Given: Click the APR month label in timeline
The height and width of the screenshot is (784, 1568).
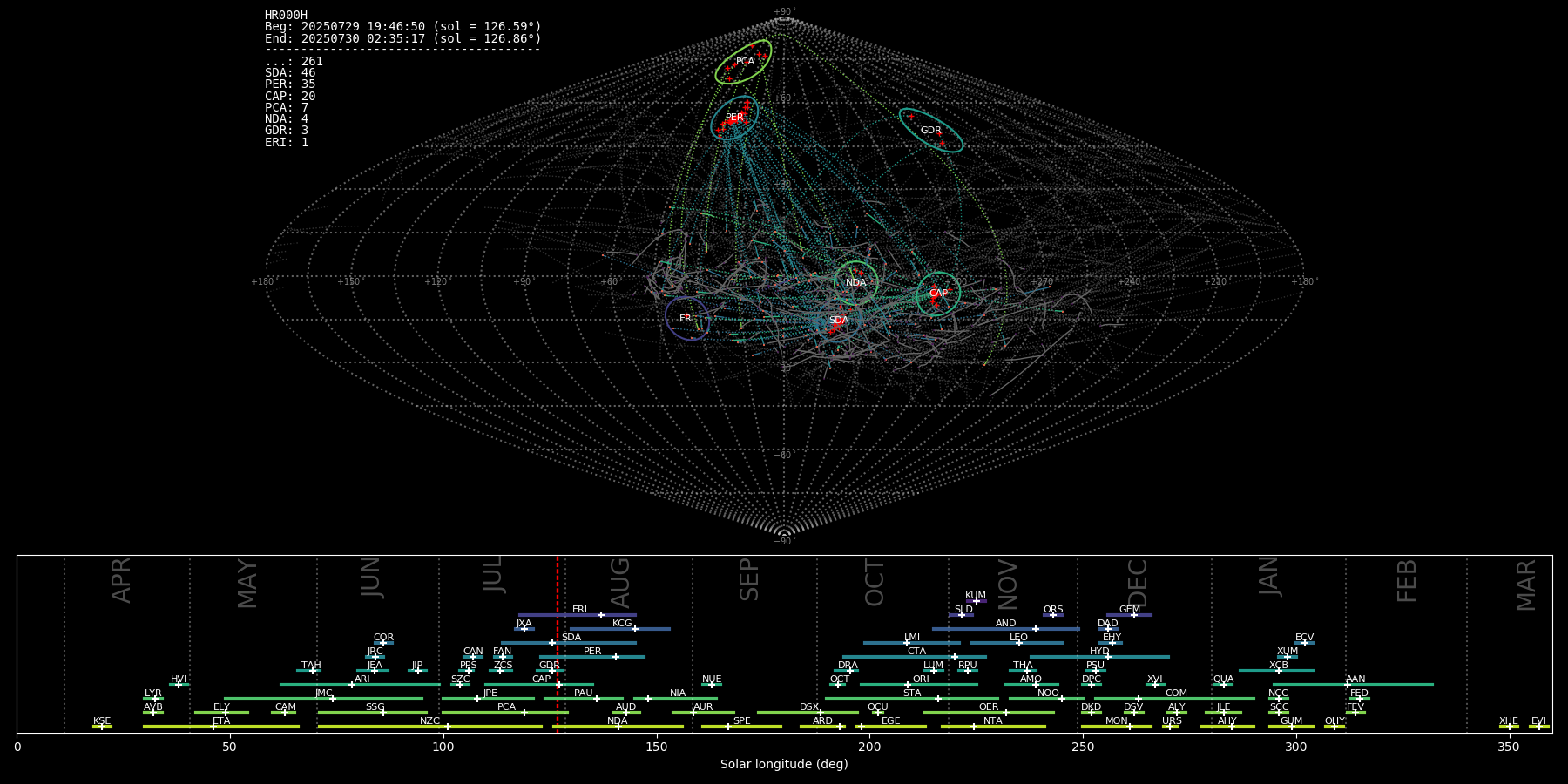Looking at the screenshot, I should click(x=122, y=580).
